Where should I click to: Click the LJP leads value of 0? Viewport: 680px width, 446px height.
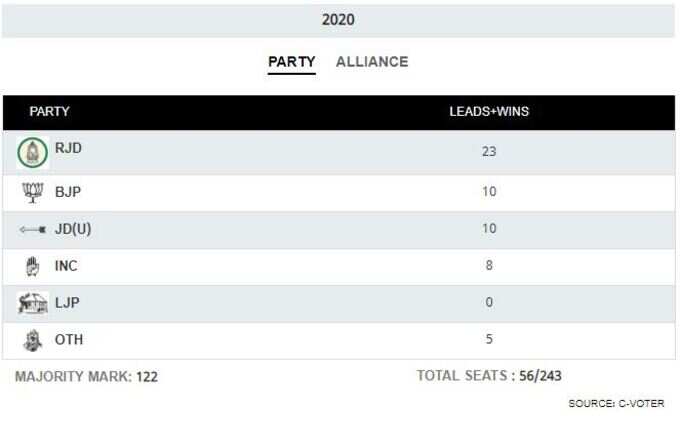(489, 302)
